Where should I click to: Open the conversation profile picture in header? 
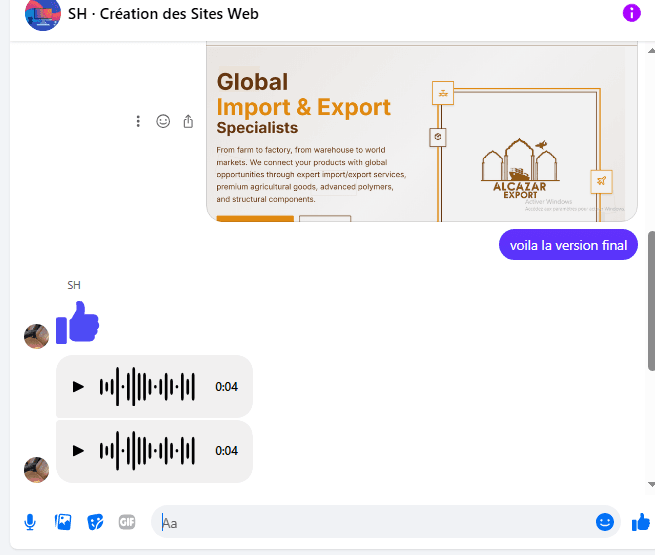coord(43,14)
